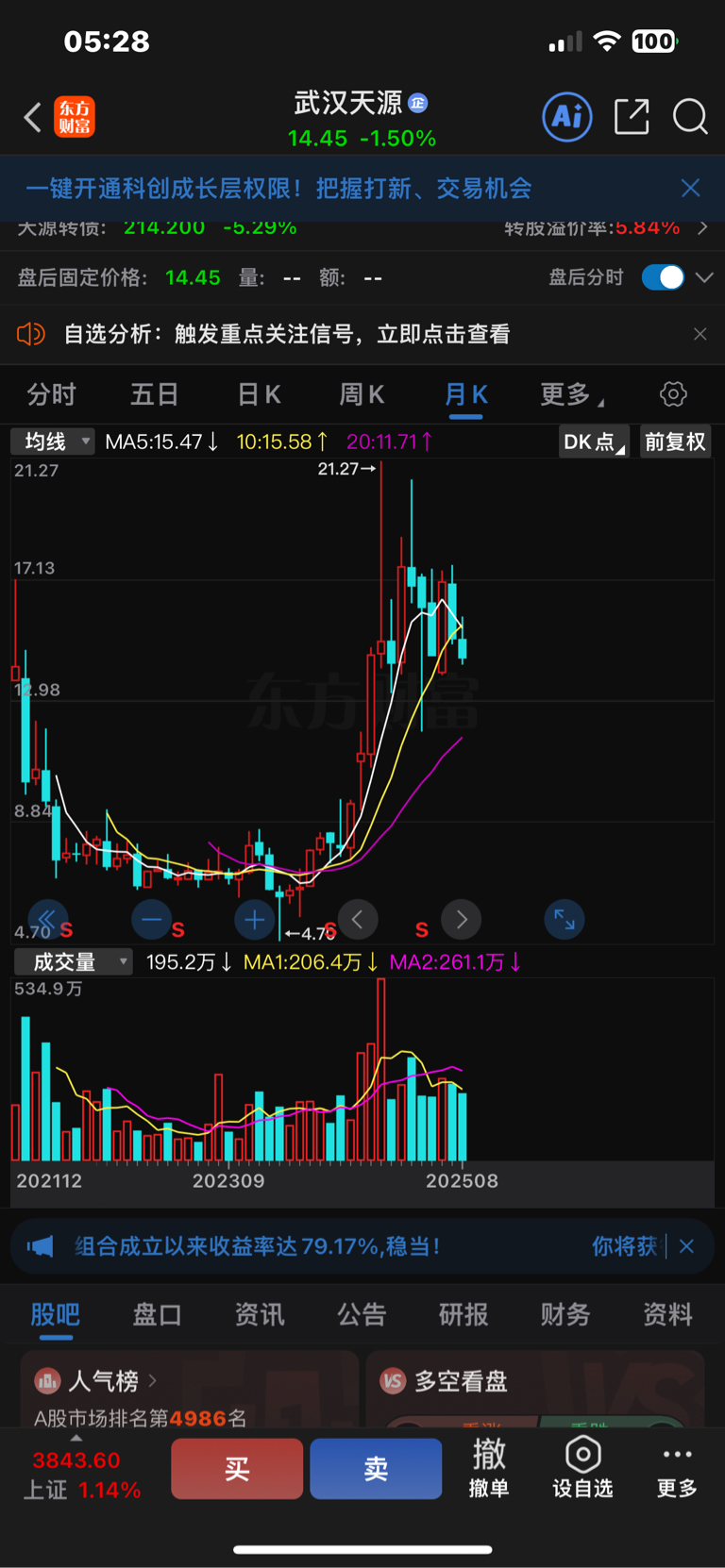The image size is (725, 1568).
Task: Open the 转股溢价率 detail chevron
Action: tap(702, 227)
